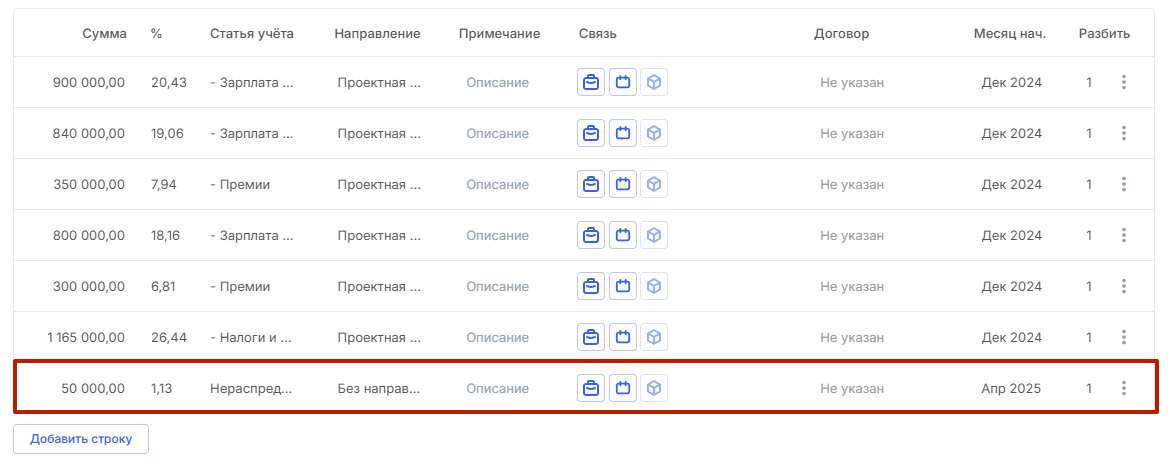Edit Описание note in 50 000,00 row
The height and width of the screenshot is (465, 1171).
point(497,388)
